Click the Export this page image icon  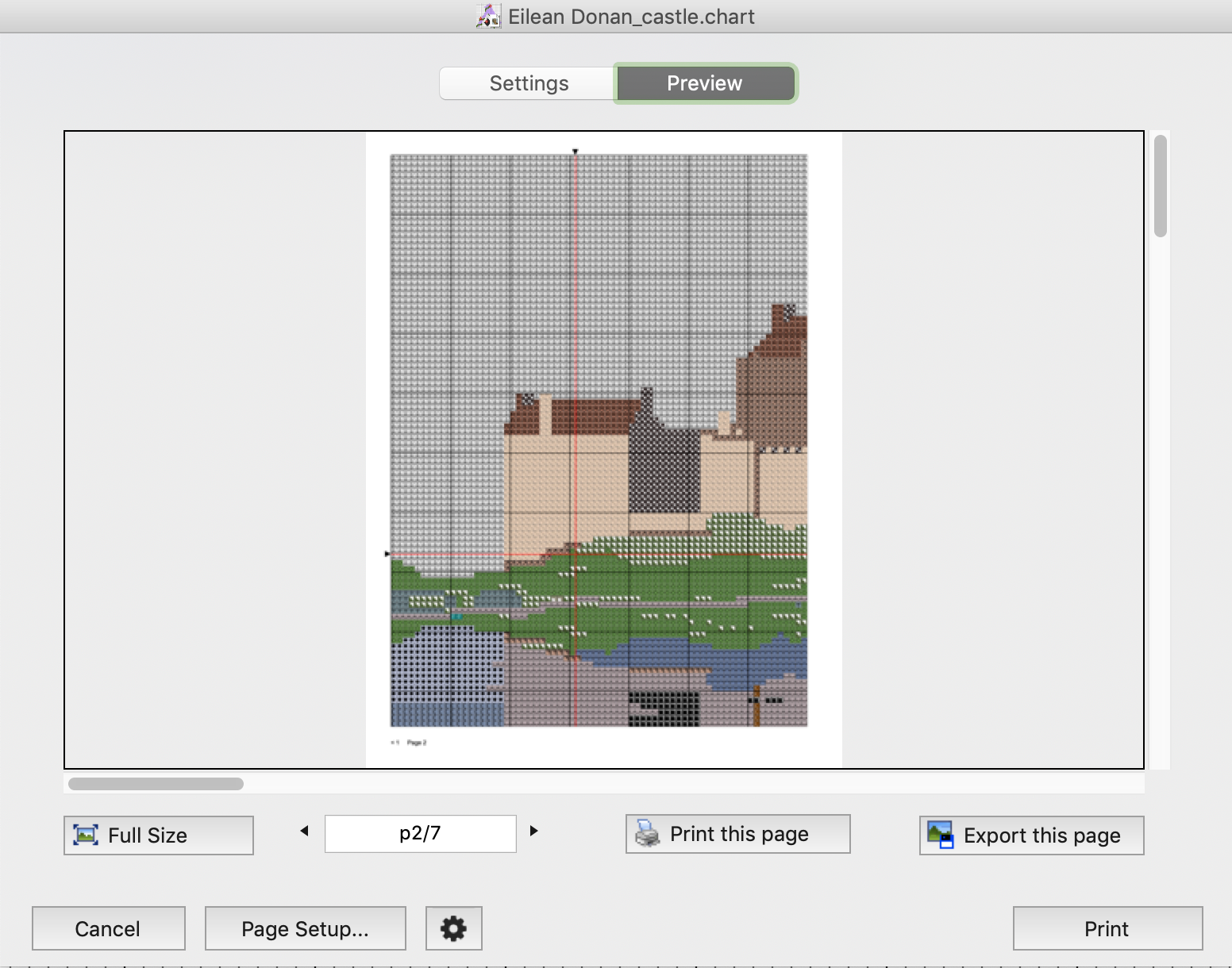pyautogui.click(x=941, y=835)
